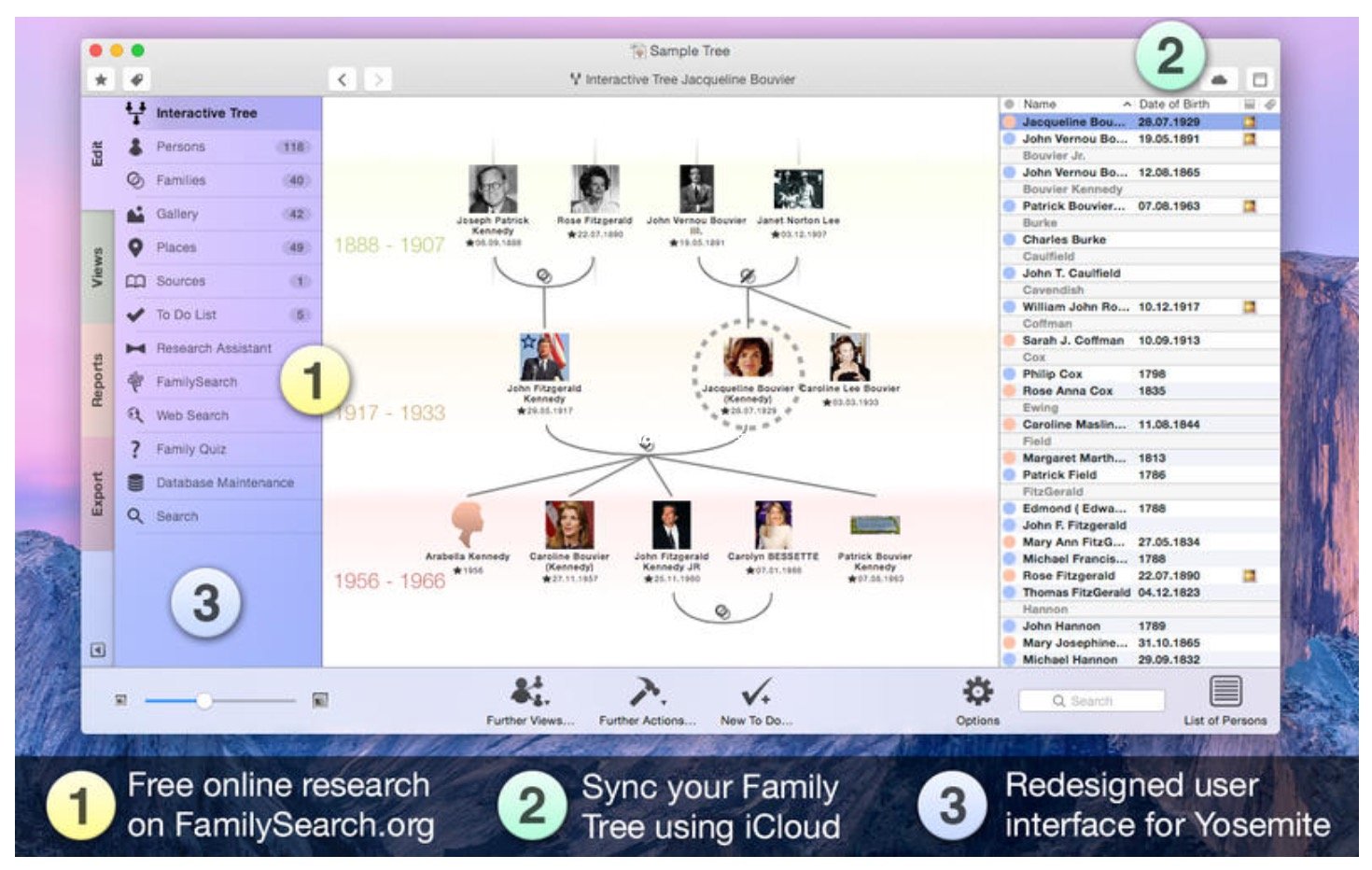Open the Families section
The height and width of the screenshot is (870, 1372).
coord(217,180)
